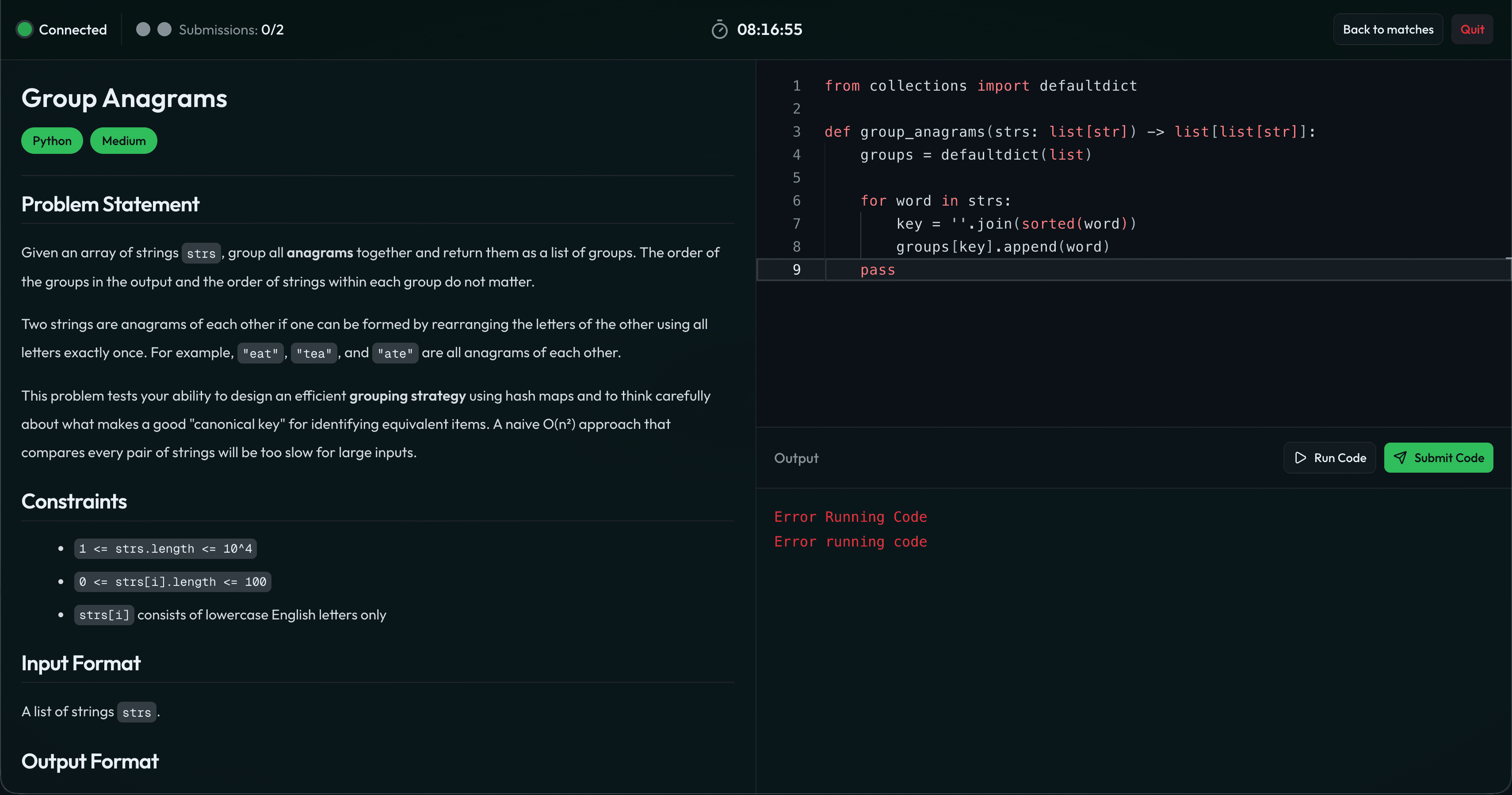Submit the code solution
This screenshot has width=1512, height=795.
point(1438,457)
